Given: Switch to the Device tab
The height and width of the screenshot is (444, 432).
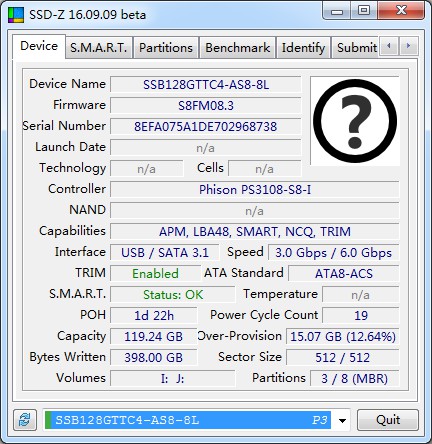Looking at the screenshot, I should pyautogui.click(x=39, y=46).
